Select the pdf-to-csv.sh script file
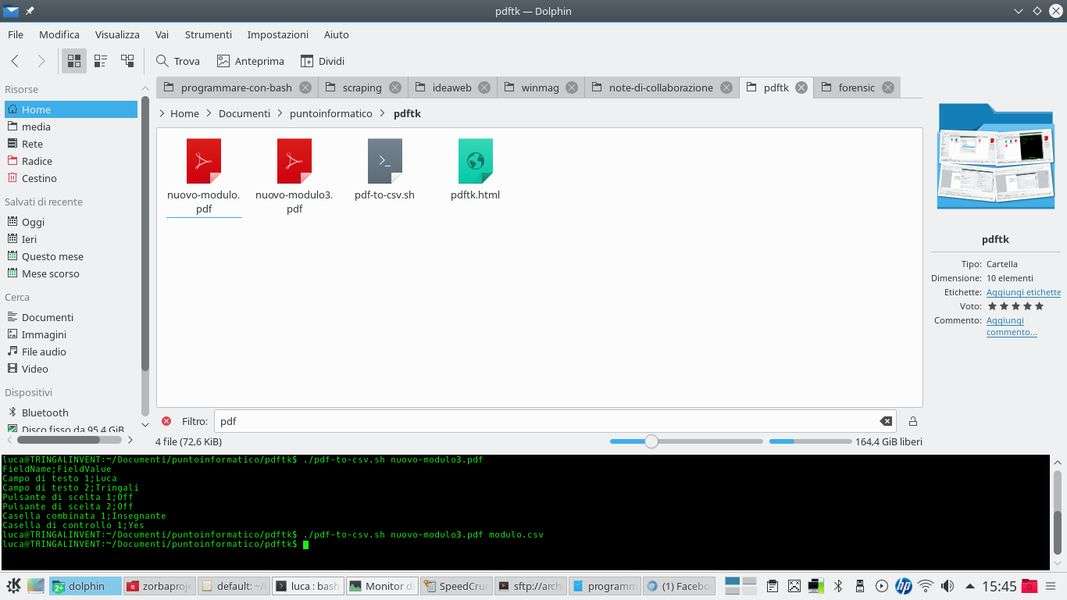Viewport: 1067px width, 600px height. click(x=384, y=168)
